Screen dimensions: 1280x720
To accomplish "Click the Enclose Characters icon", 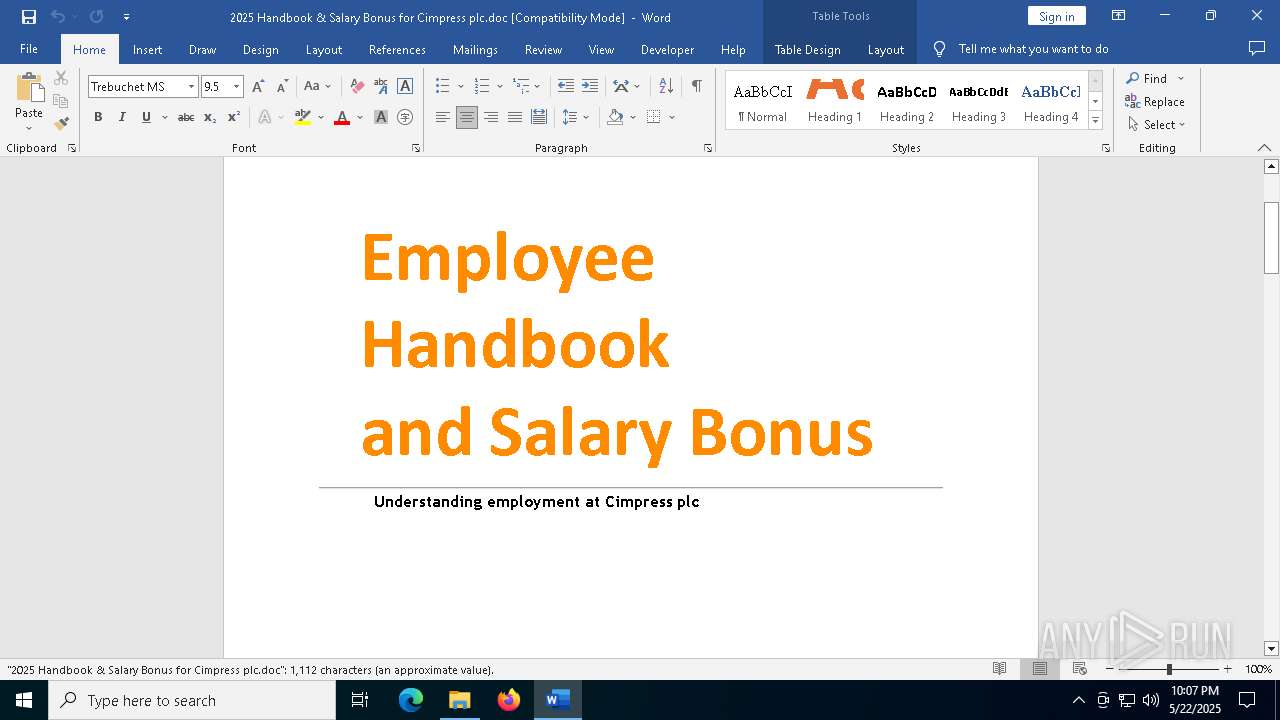I will [405, 117].
